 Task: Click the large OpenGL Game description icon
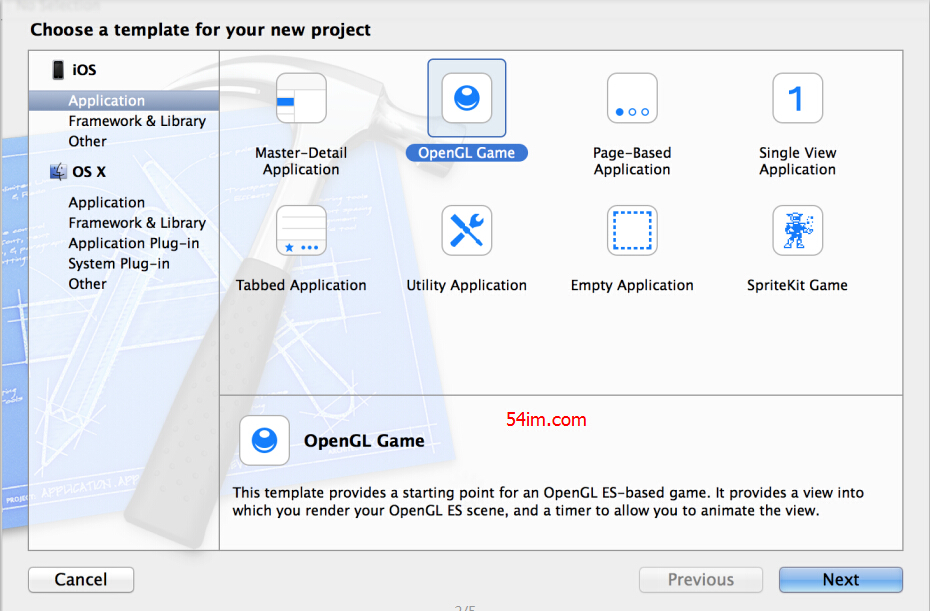265,441
